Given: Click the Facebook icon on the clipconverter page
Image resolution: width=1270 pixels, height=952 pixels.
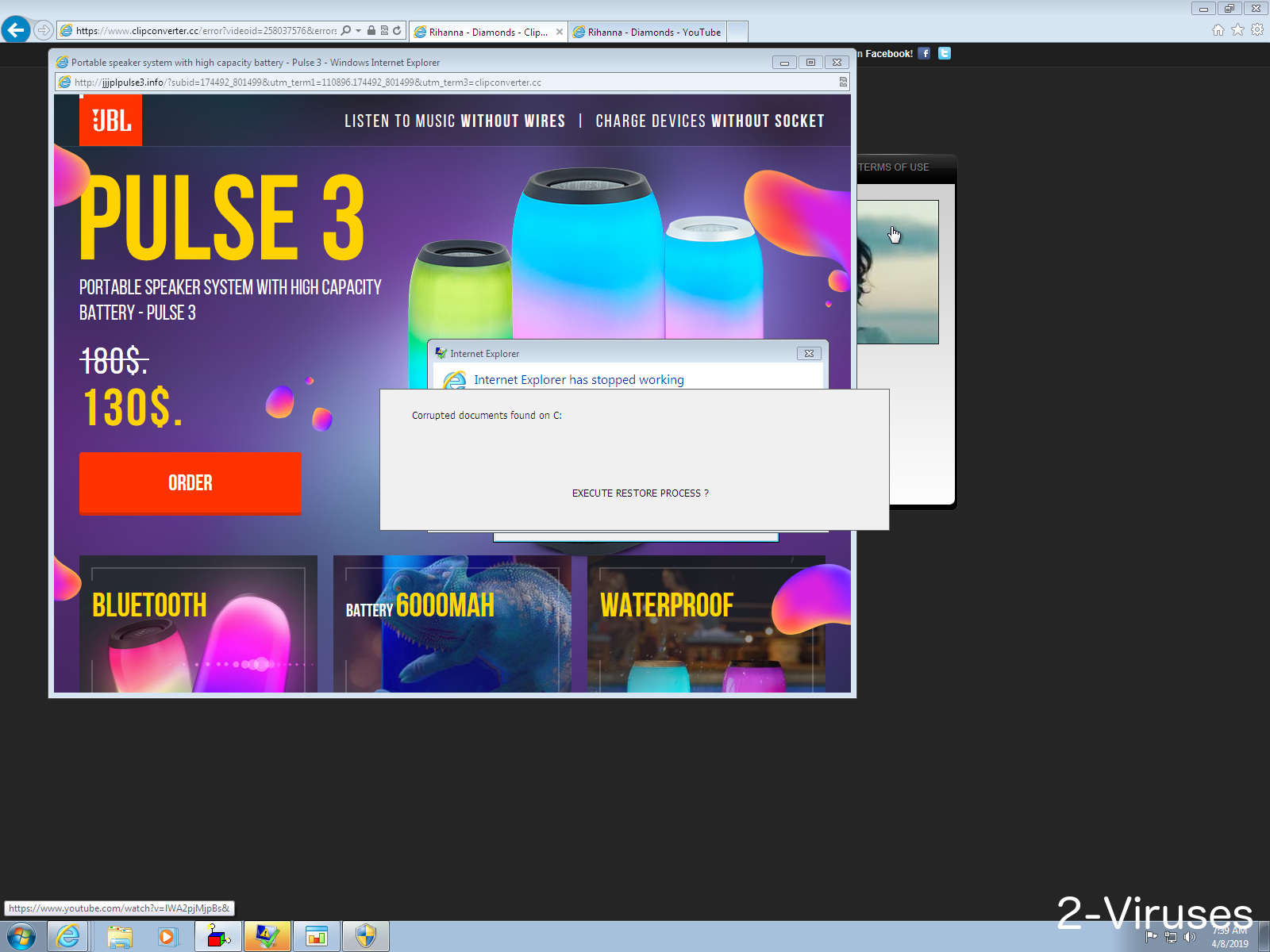Looking at the screenshot, I should [924, 53].
